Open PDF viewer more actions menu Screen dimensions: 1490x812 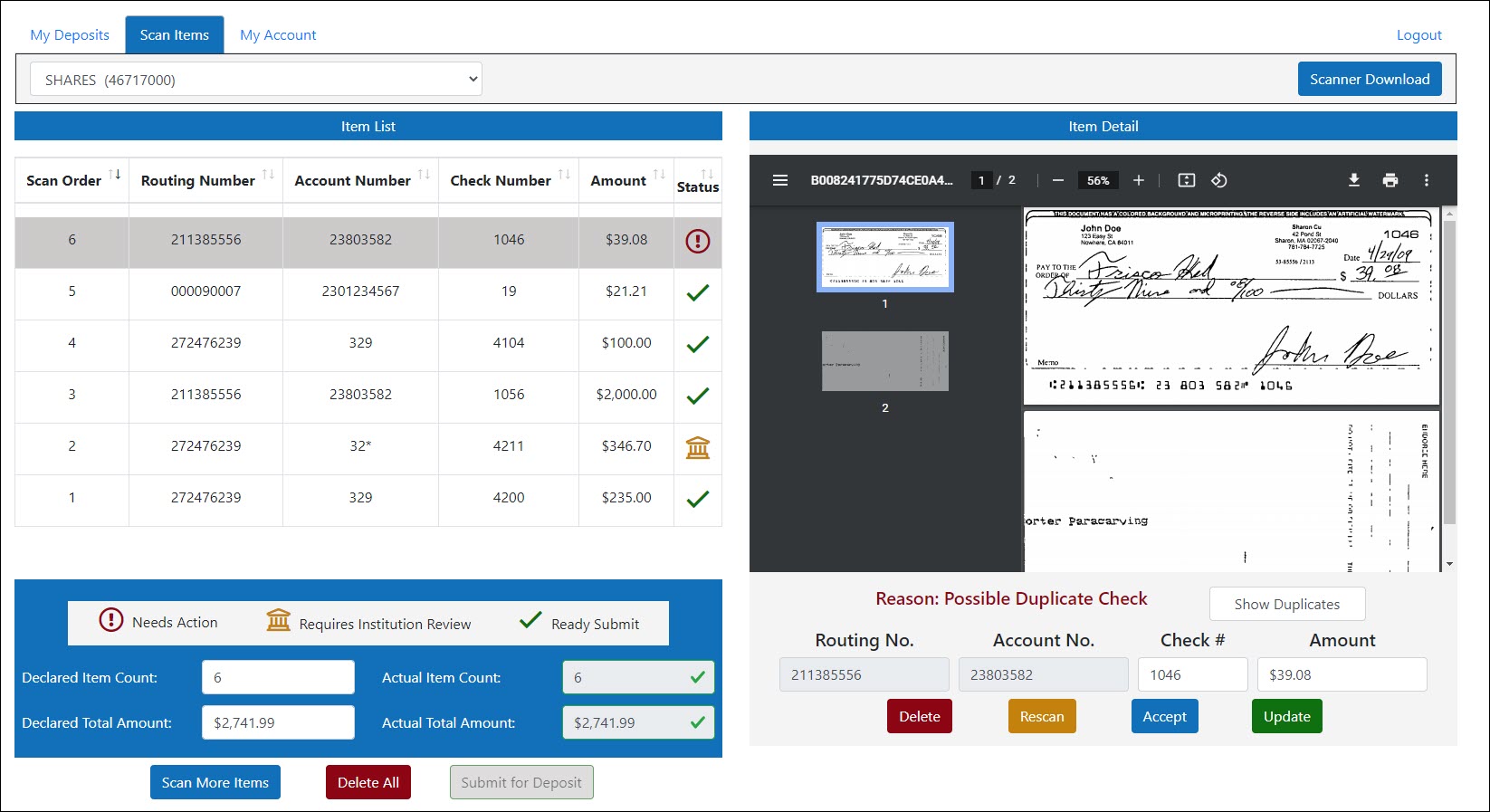[x=1426, y=180]
